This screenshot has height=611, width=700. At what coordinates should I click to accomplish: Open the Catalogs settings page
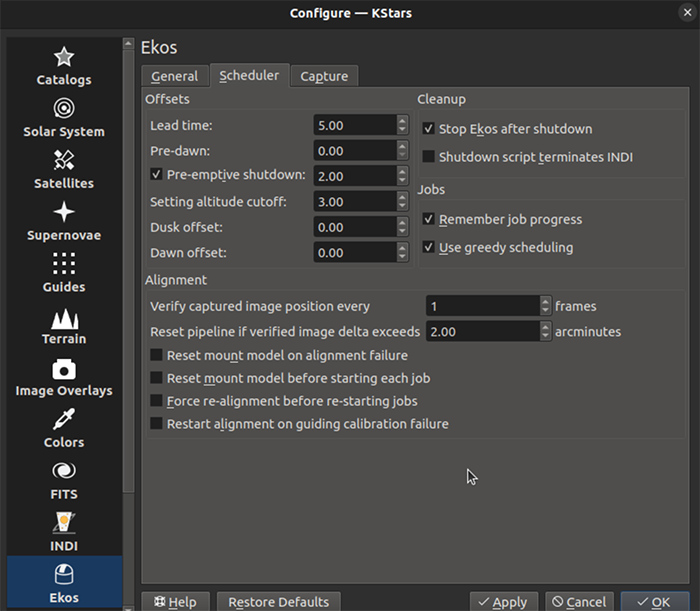[x=64, y=66]
